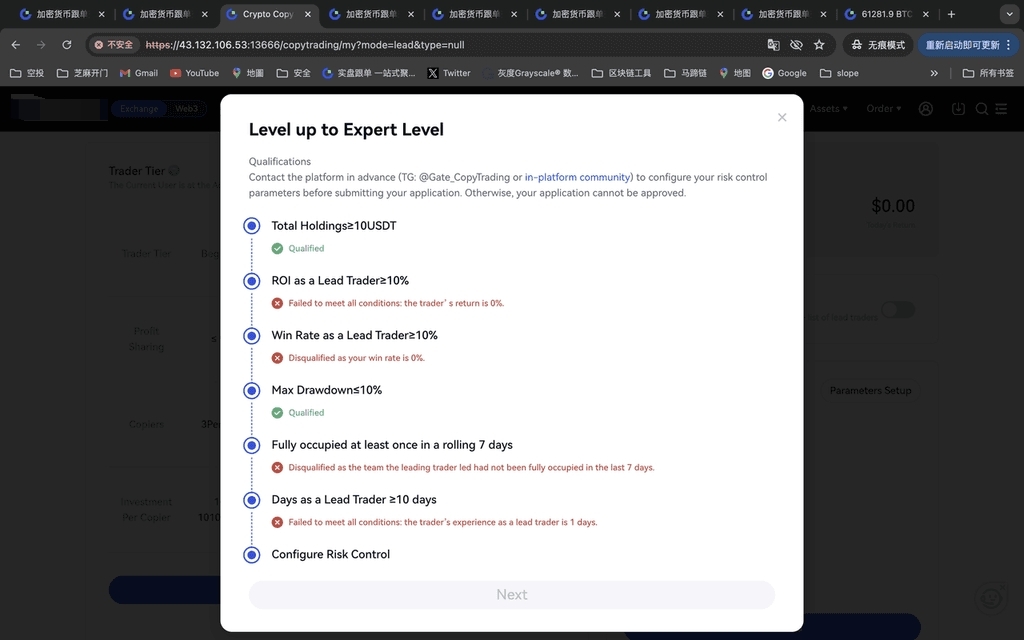Show hidden bookmarks with the chevron
The height and width of the screenshot is (640, 1024).
pos(934,73)
